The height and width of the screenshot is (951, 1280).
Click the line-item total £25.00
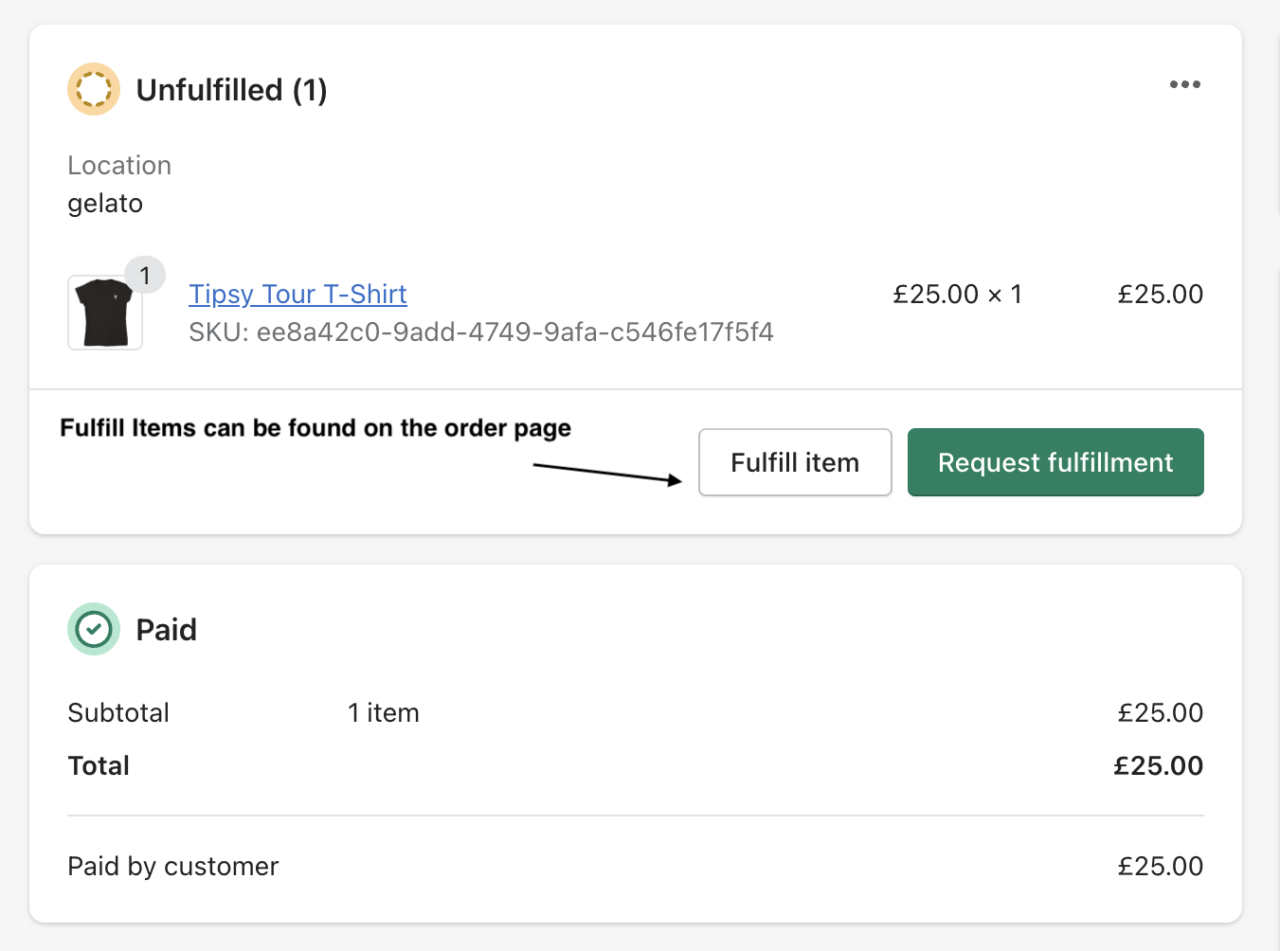pyautogui.click(x=1160, y=294)
